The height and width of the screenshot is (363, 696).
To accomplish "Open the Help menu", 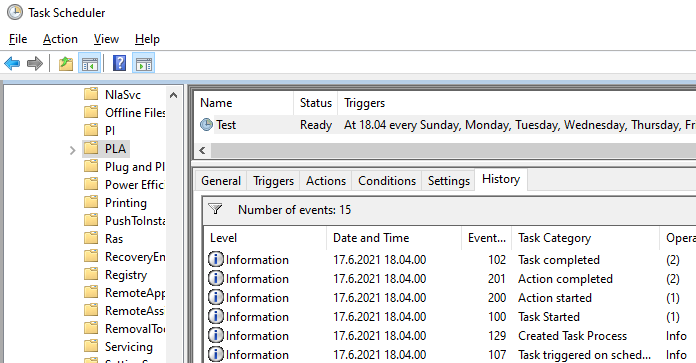I will click(x=147, y=39).
